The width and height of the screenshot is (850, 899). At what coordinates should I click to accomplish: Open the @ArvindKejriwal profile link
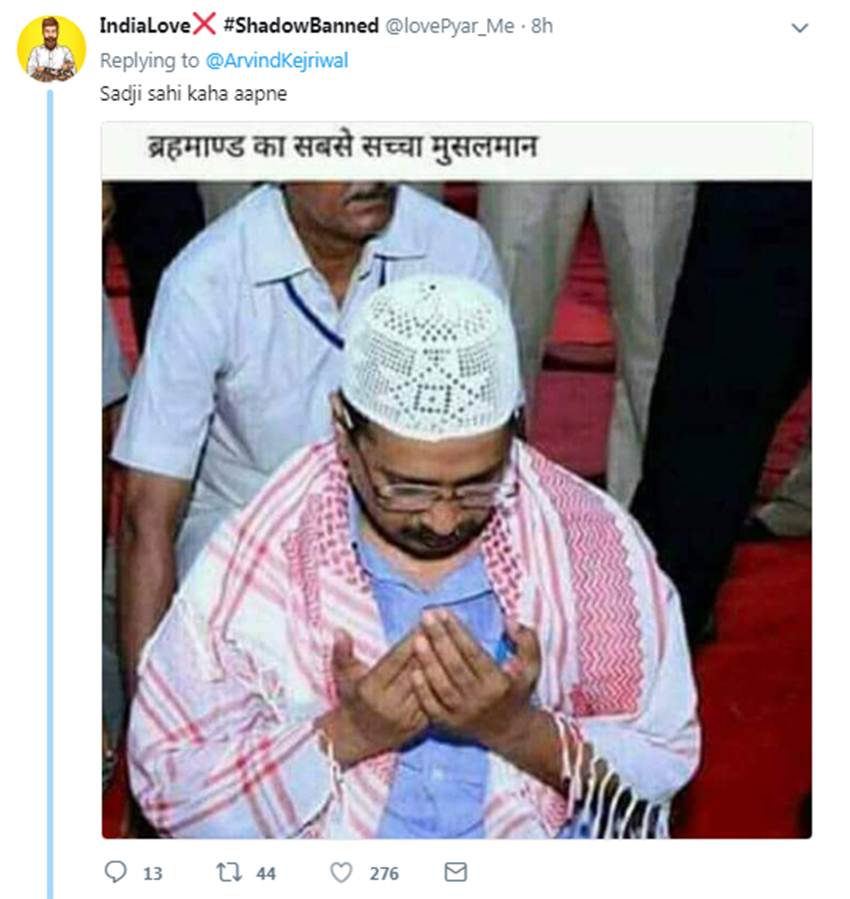point(276,60)
